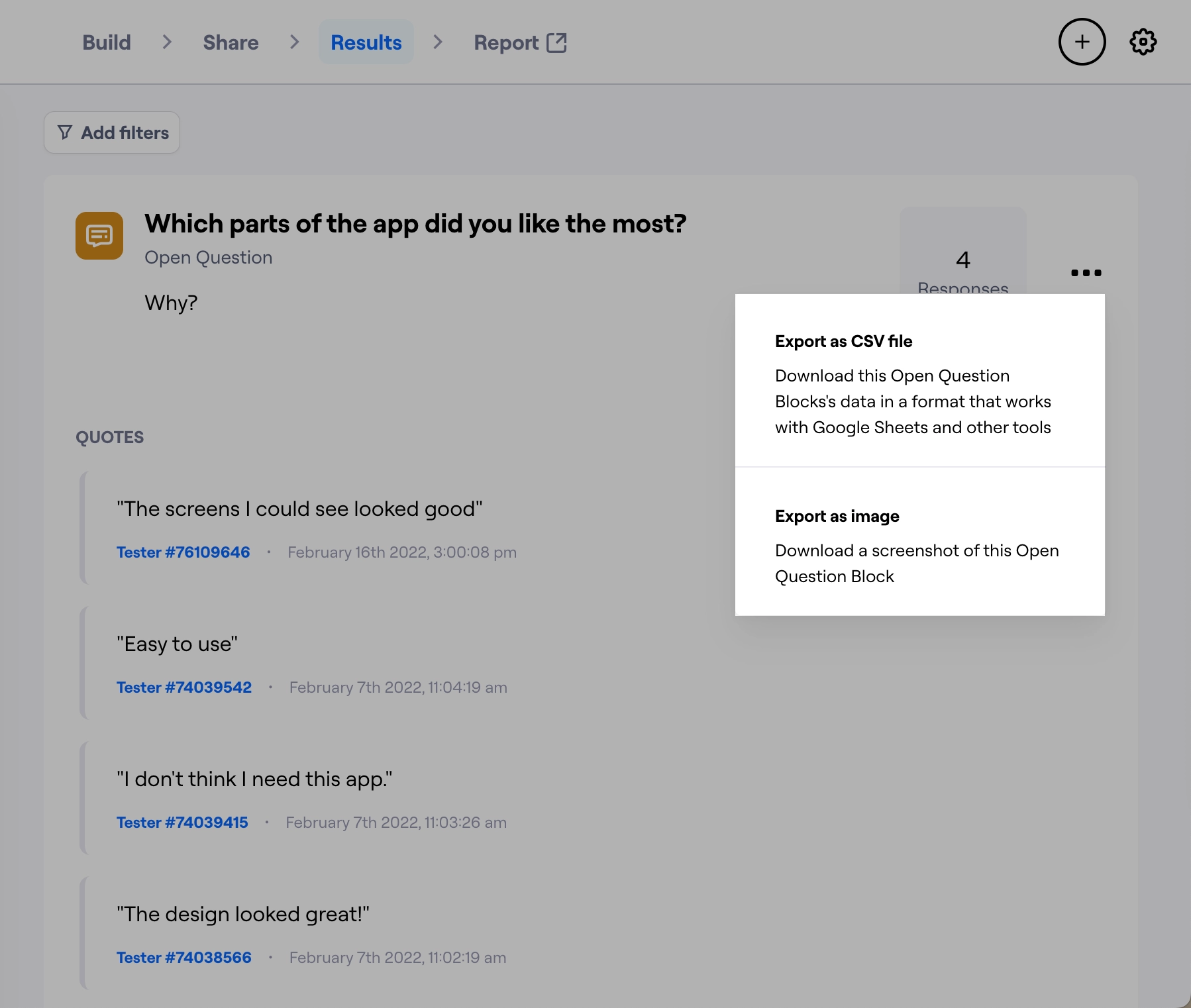The height and width of the screenshot is (1008, 1191).
Task: Go to the Build step
Action: [107, 42]
